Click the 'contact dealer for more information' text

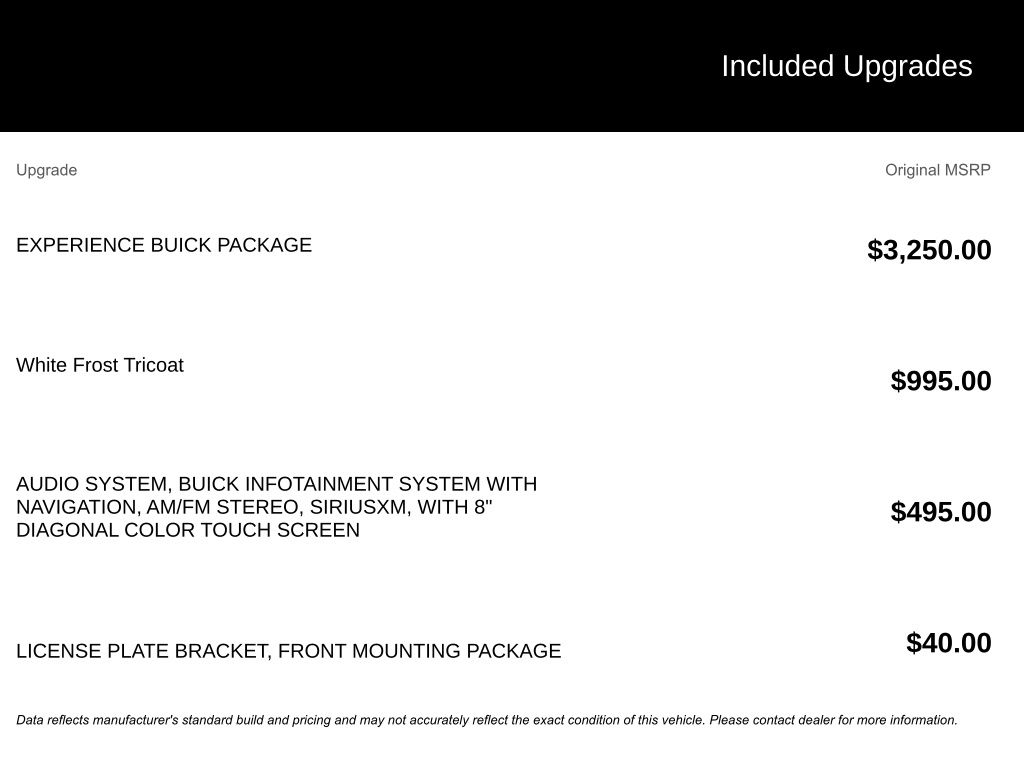855,720
